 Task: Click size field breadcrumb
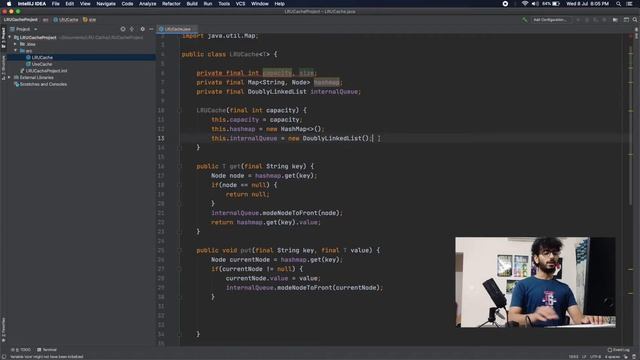pyautogui.click(x=90, y=20)
